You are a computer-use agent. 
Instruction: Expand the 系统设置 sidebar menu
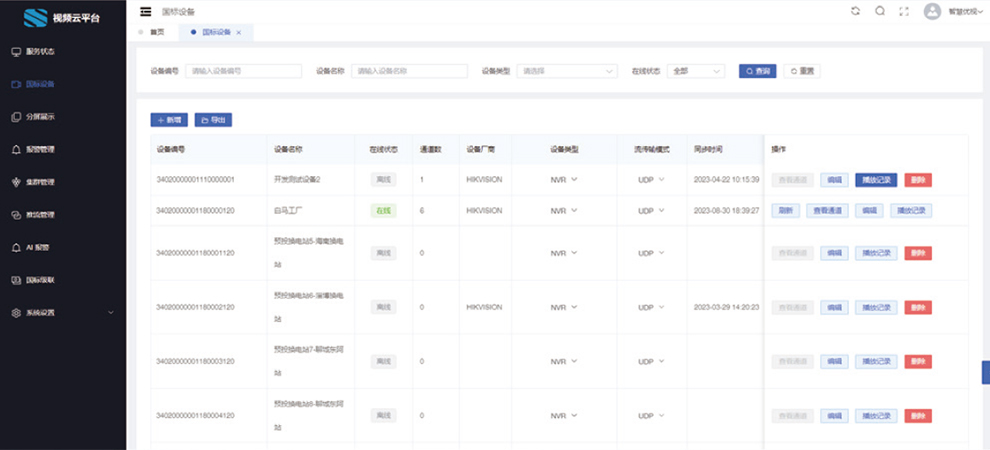[x=60, y=313]
